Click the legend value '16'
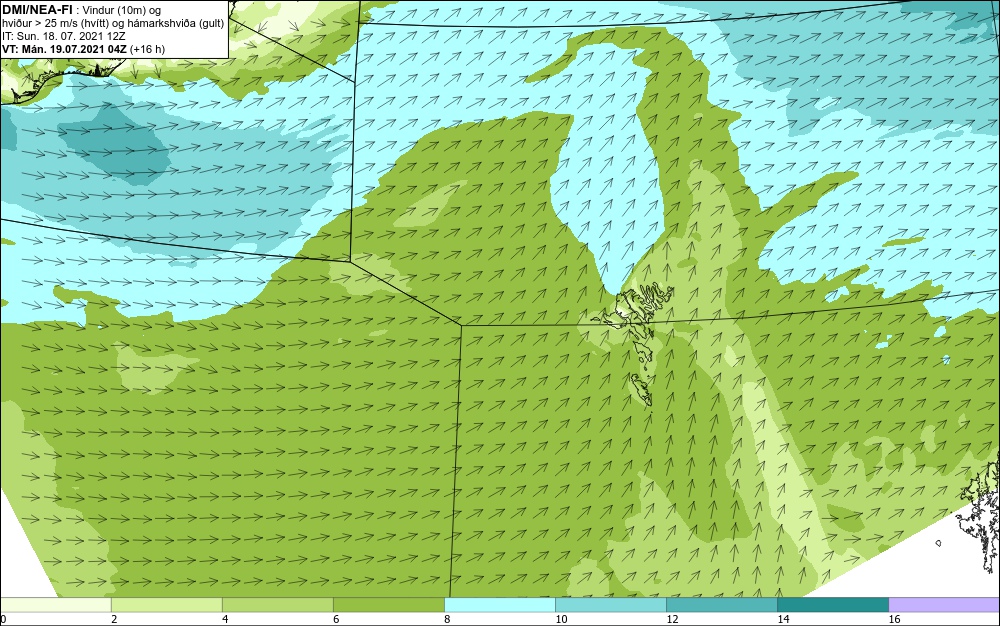Image resolution: width=1000 pixels, height=626 pixels. coord(894,619)
